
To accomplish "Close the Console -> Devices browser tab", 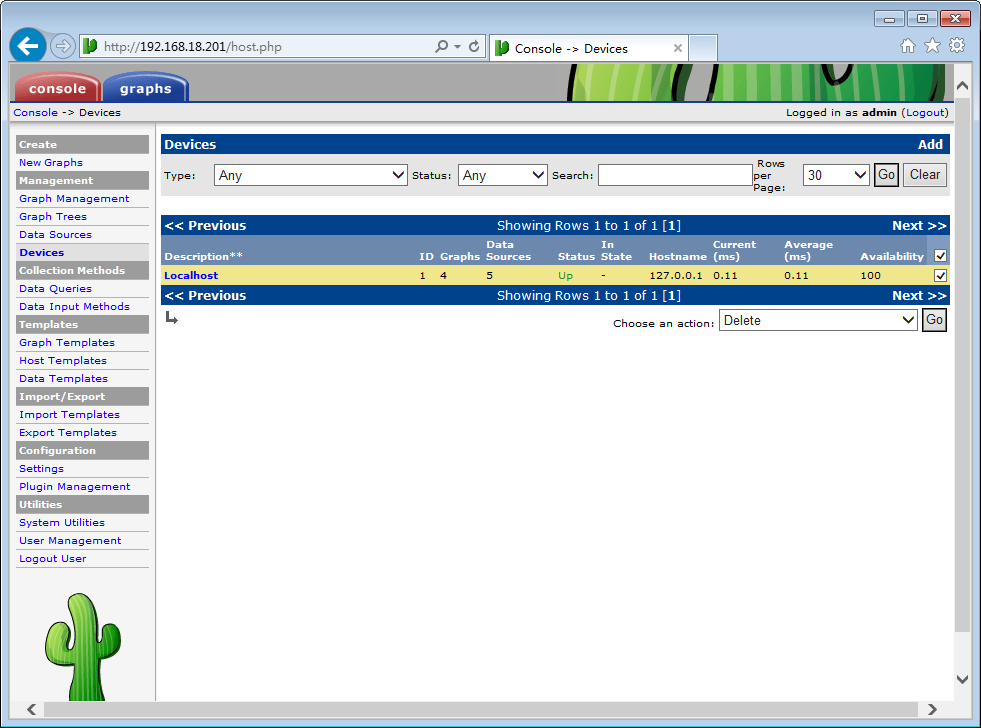I will [x=678, y=48].
